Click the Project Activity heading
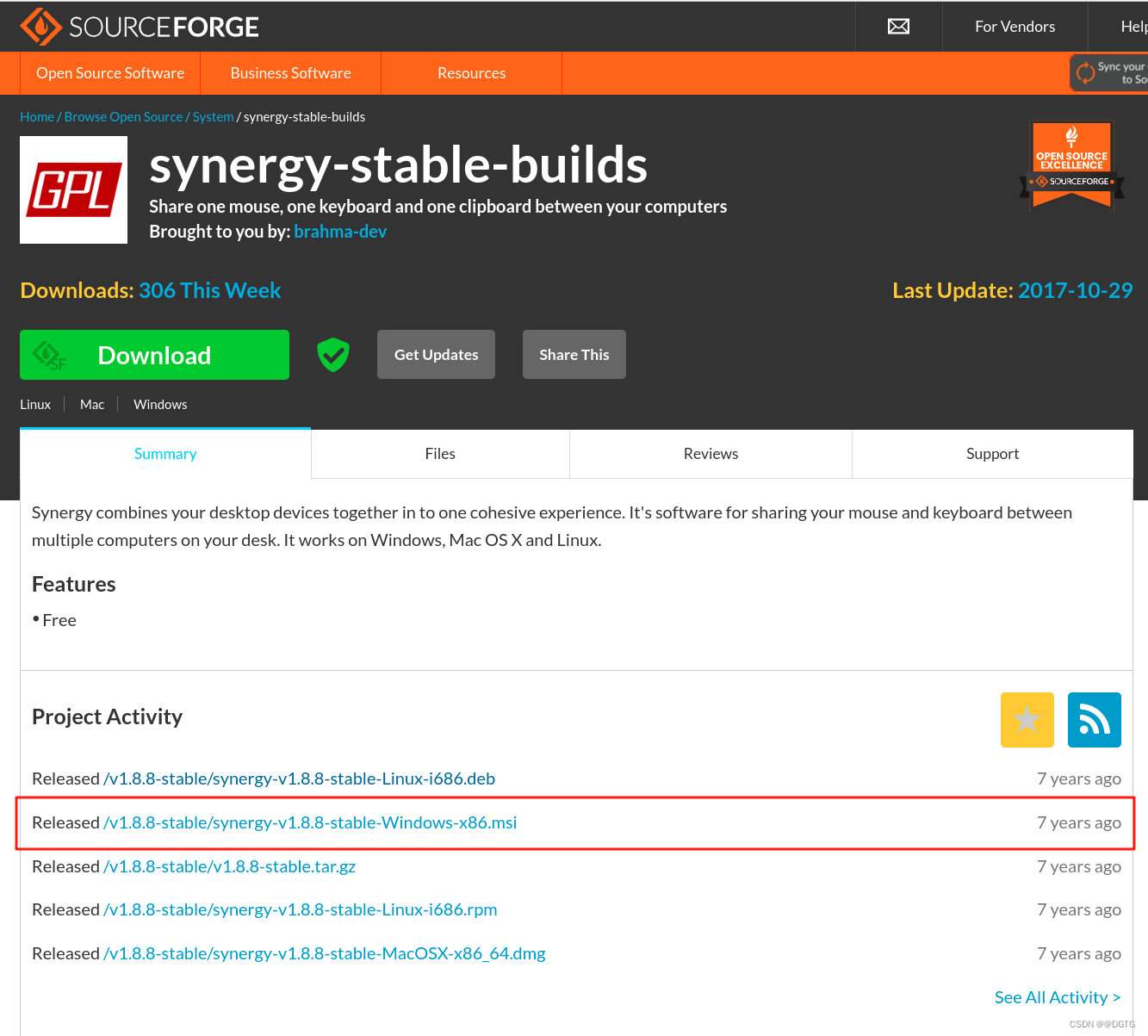The width and height of the screenshot is (1148, 1036). pos(107,717)
